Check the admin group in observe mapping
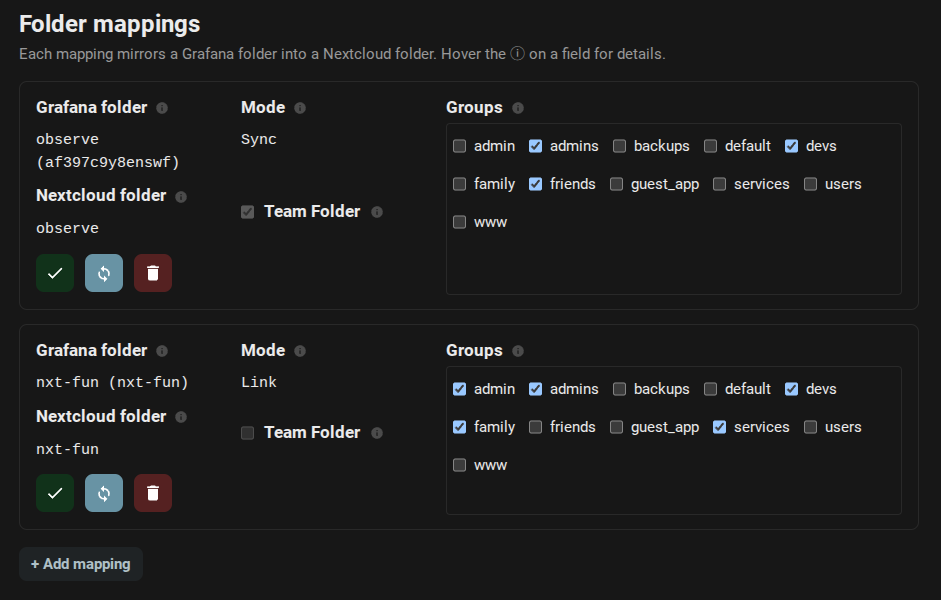Screen dimensions: 941x600 point(460,146)
